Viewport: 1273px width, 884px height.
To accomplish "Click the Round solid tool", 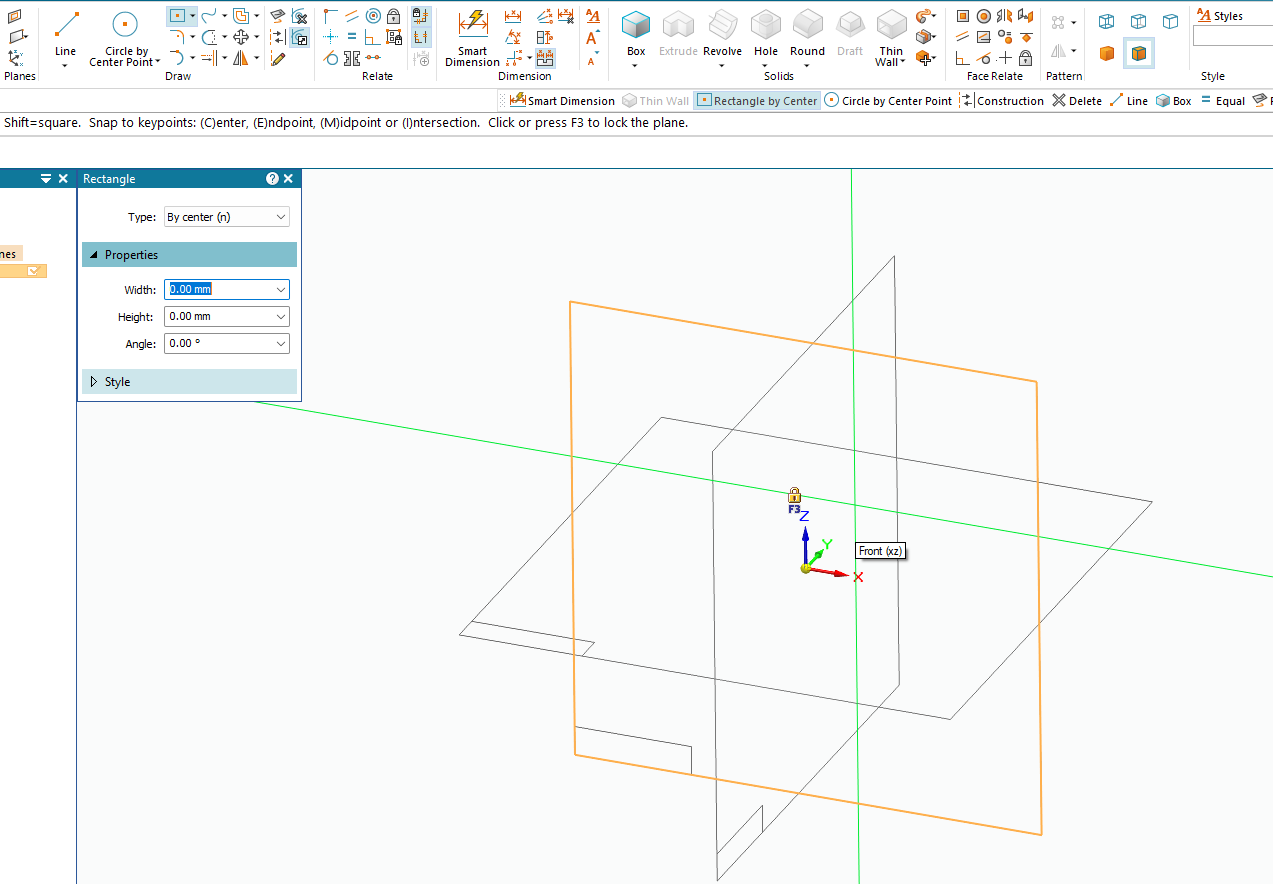I will pyautogui.click(x=807, y=36).
